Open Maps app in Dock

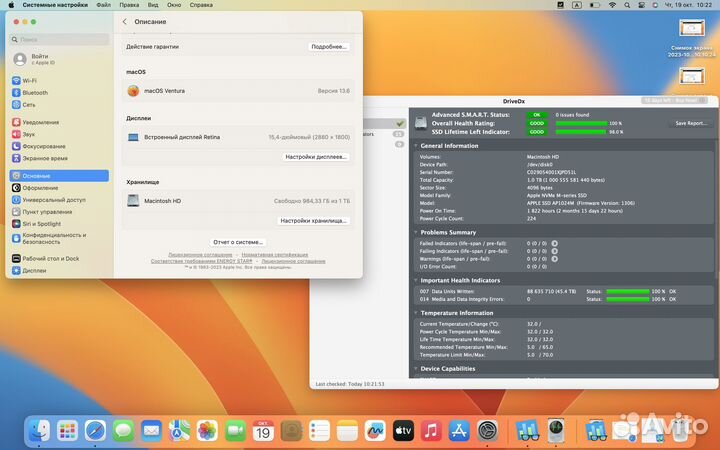[180, 431]
